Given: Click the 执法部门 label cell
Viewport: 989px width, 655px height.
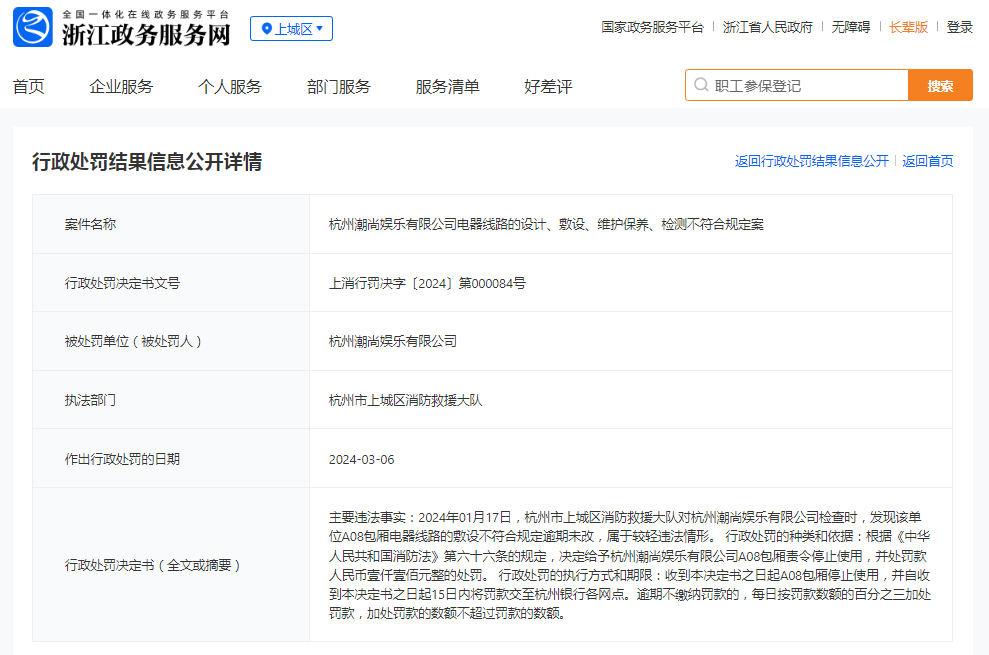Looking at the screenshot, I should point(171,400).
